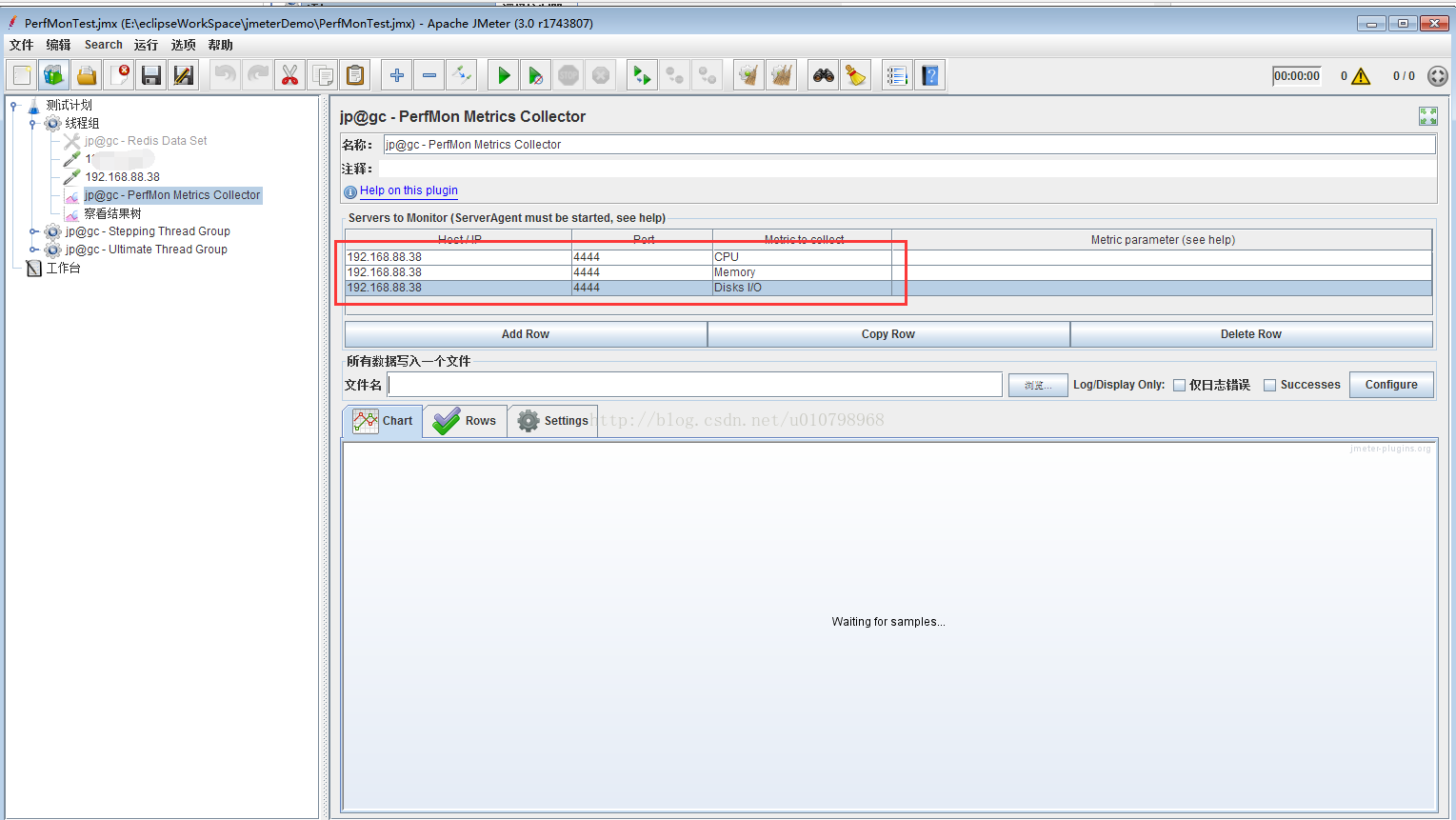The width and height of the screenshot is (1456, 820).
Task: Open the 帮助 menu
Action: [220, 45]
